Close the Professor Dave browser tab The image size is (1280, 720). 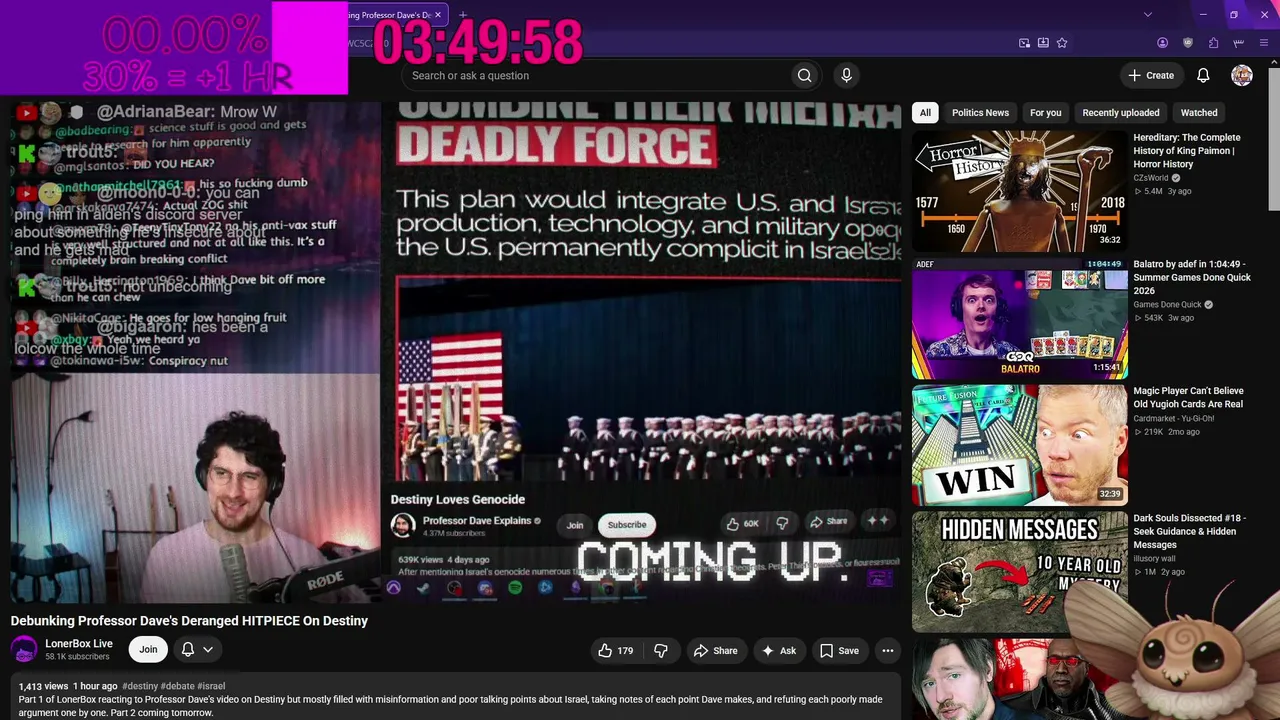point(437,15)
